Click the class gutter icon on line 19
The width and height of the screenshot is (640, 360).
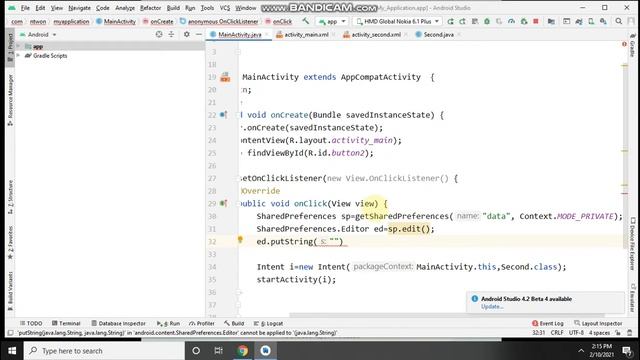(225, 77)
